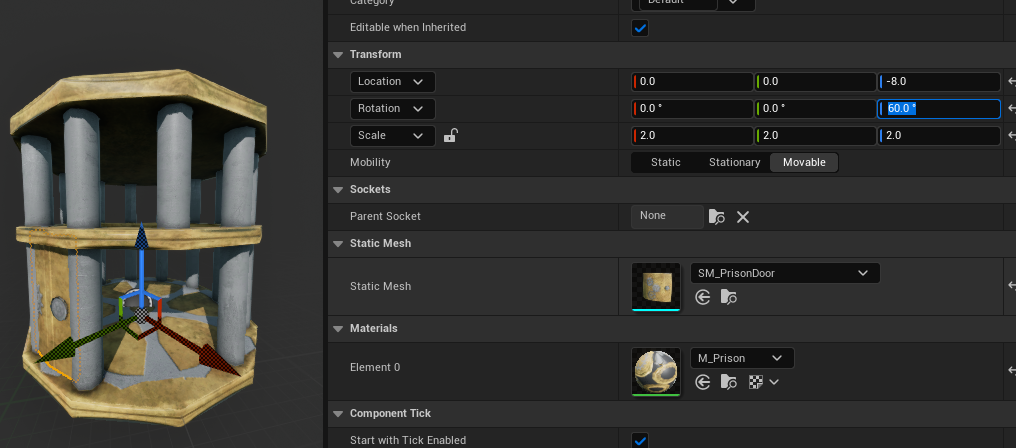Click the Location Z field showing -8.0

click(939, 82)
